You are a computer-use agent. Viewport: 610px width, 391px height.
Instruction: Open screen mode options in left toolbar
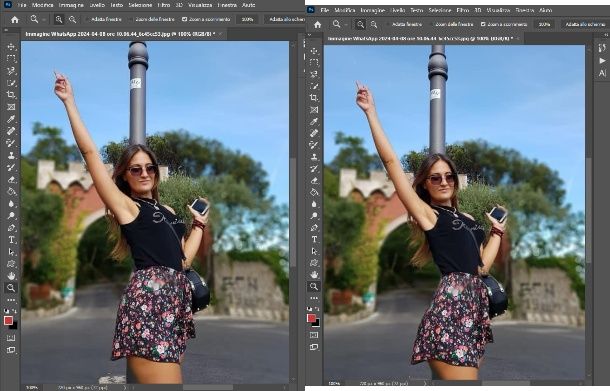coord(11,350)
